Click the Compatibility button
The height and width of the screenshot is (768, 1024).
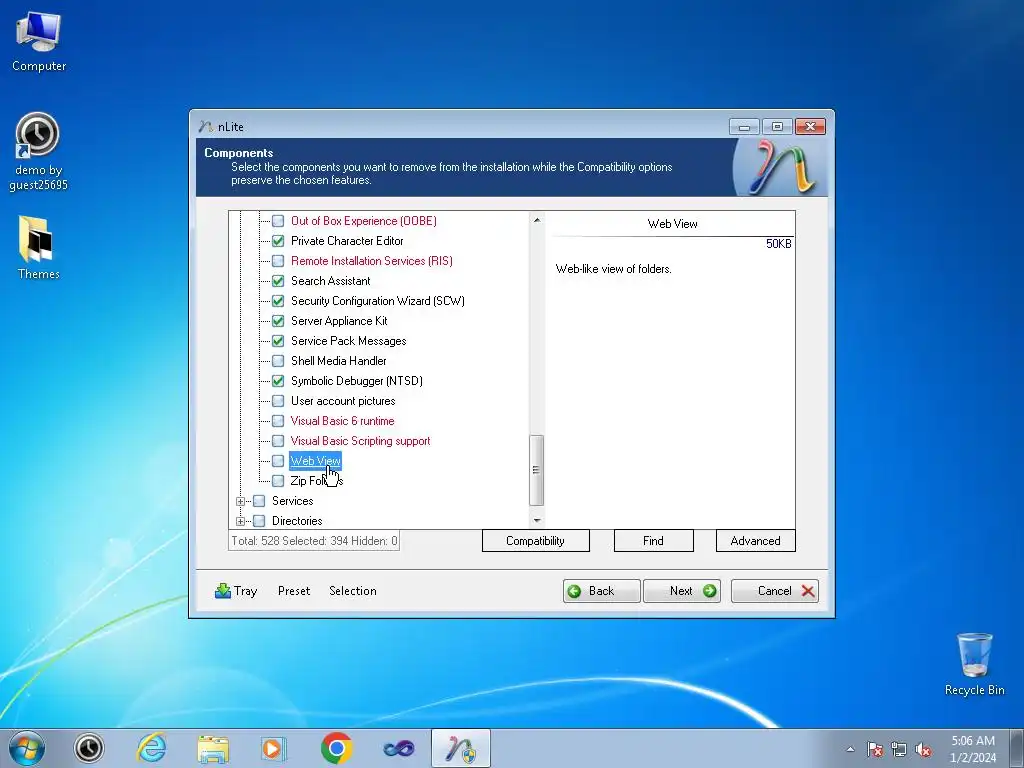pos(536,541)
